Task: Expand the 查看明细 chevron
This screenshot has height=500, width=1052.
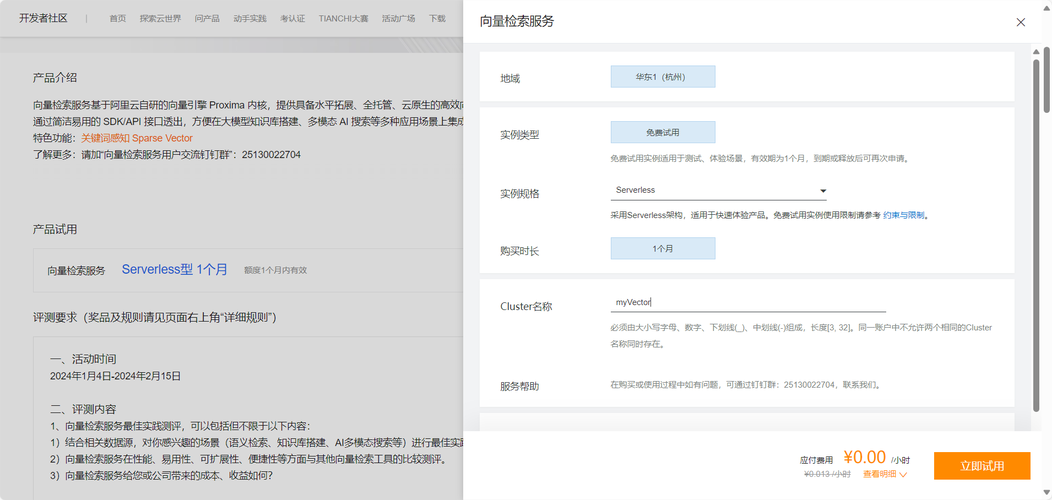Action: 902,474
